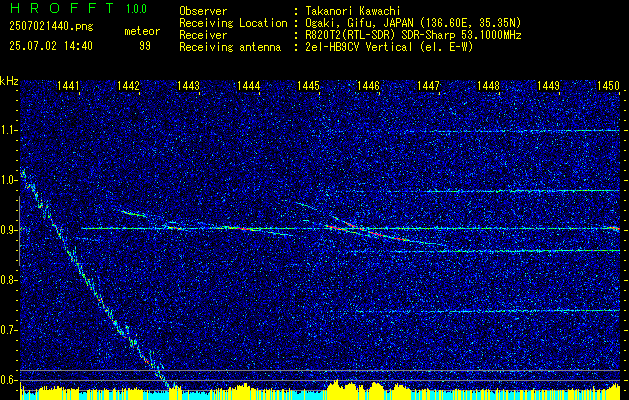Click the 1447 time marker
The width and height of the screenshot is (629, 400).
tap(428, 85)
